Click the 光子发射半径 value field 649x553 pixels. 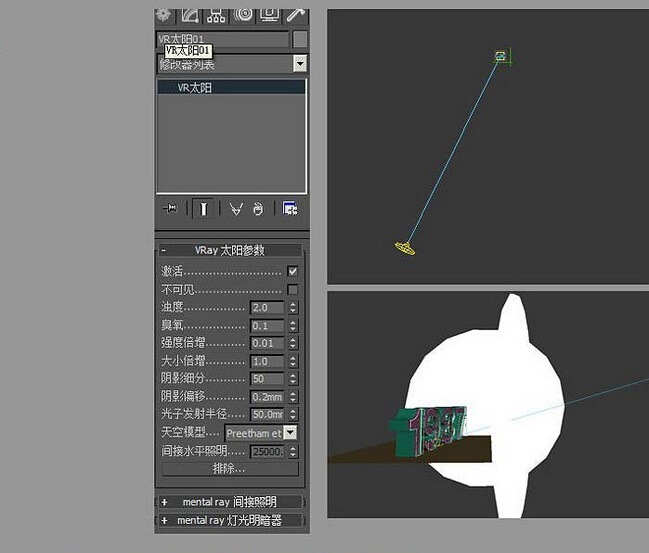pyautogui.click(x=267, y=414)
